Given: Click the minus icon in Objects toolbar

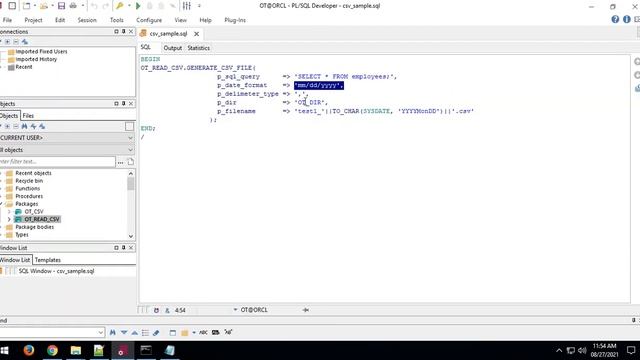Looking at the screenshot, I should (16, 127).
